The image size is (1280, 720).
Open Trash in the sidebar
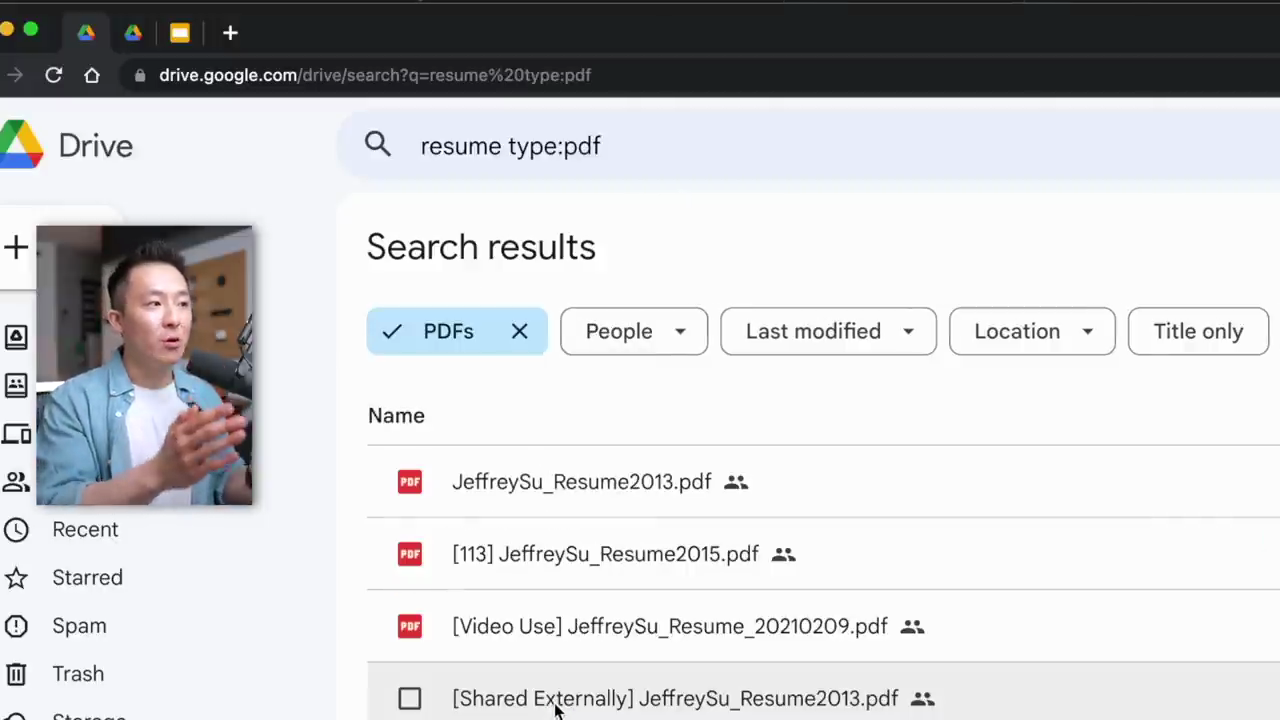tap(78, 673)
